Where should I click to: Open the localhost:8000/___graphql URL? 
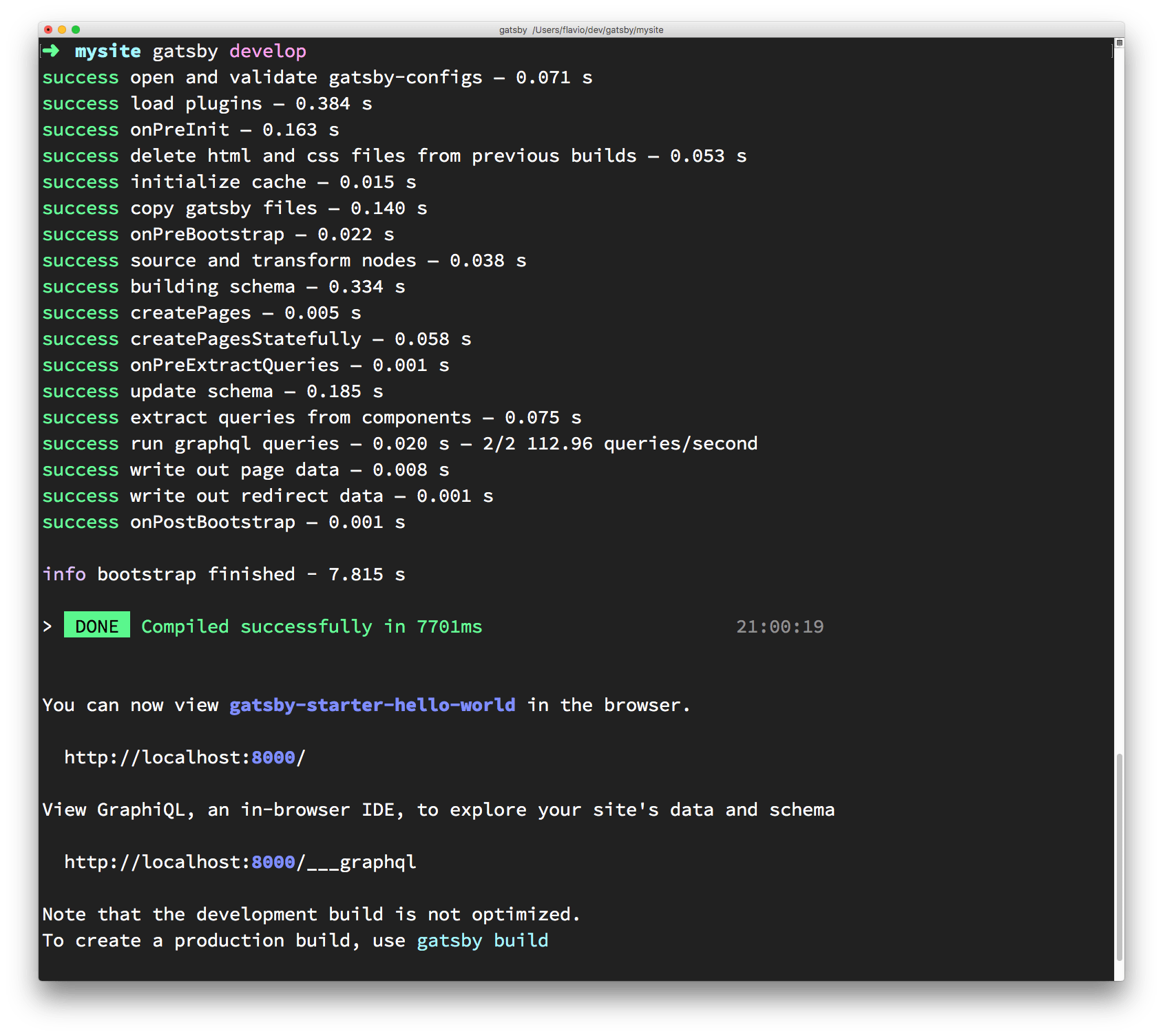pyautogui.click(x=240, y=862)
